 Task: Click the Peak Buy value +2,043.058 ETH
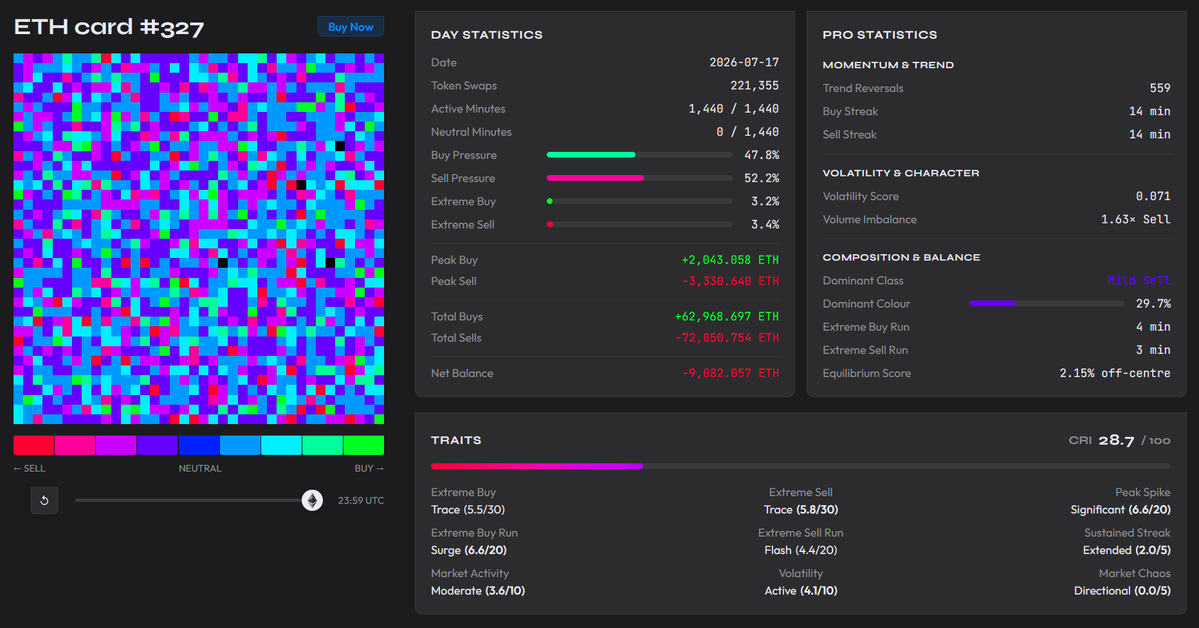(730, 260)
